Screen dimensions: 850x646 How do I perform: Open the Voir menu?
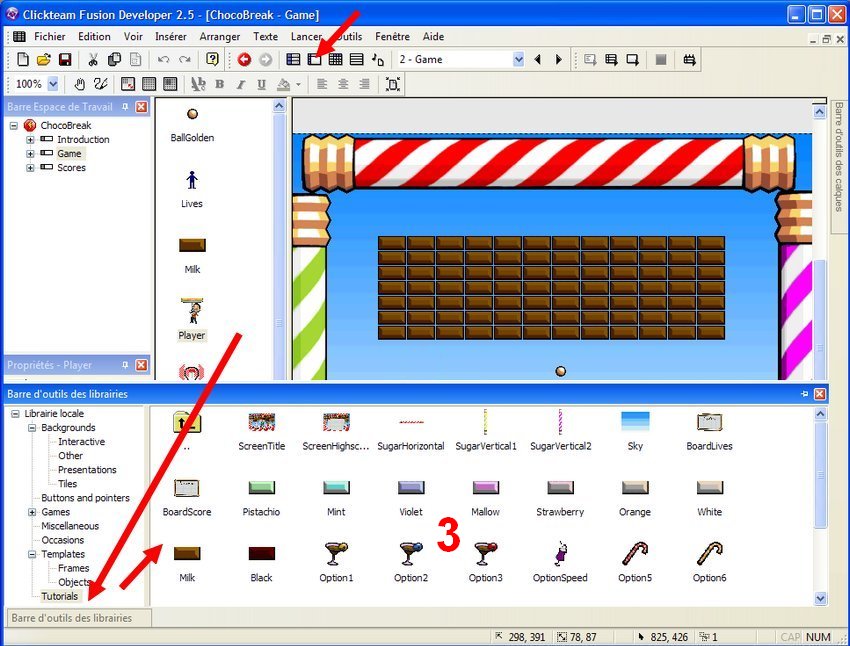click(x=133, y=36)
